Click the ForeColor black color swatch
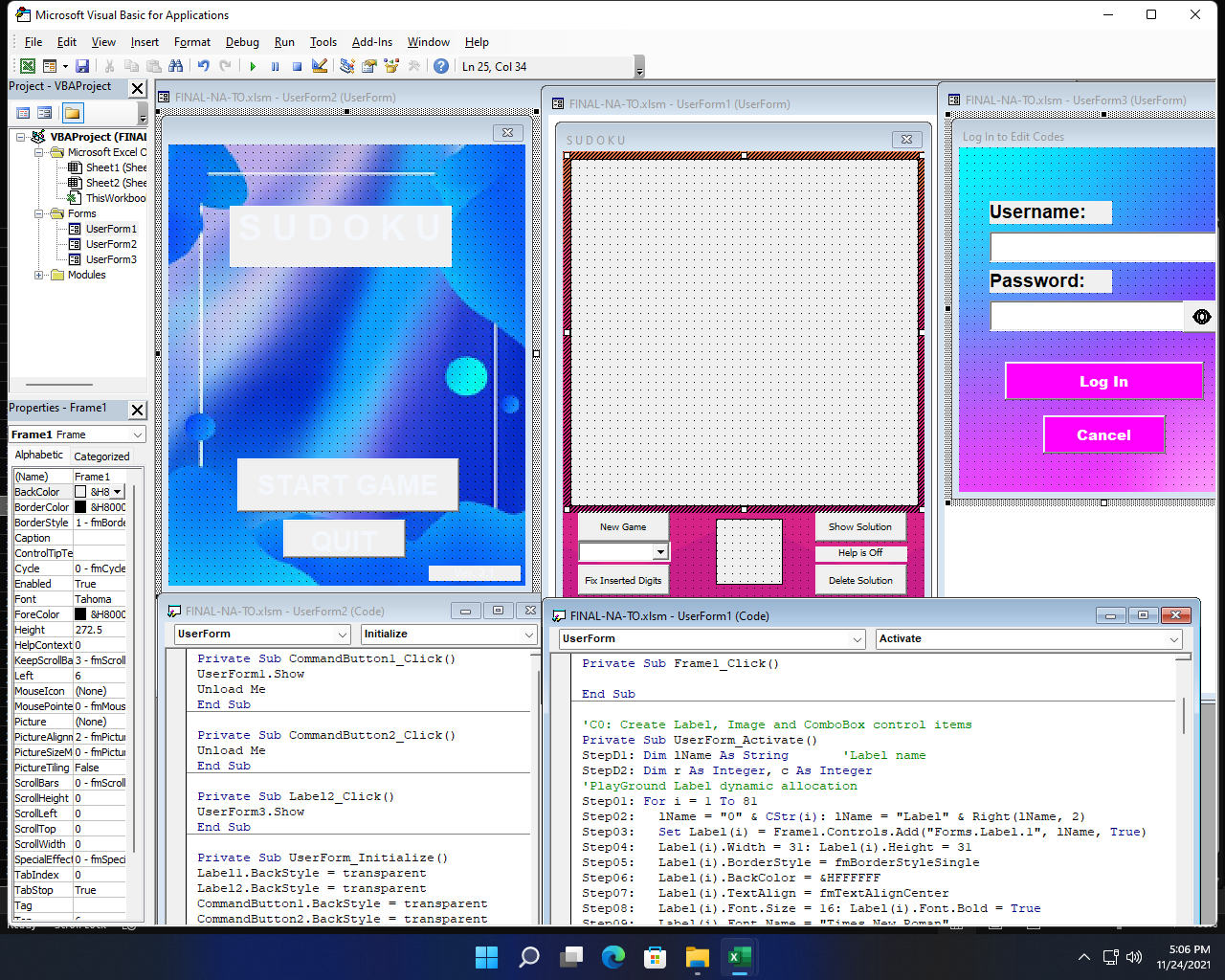1225x980 pixels. pos(80,614)
